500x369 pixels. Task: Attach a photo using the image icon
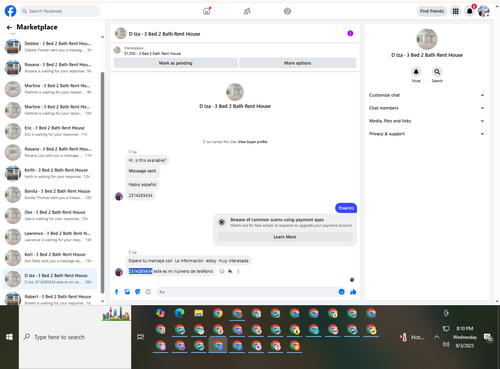[127, 292]
